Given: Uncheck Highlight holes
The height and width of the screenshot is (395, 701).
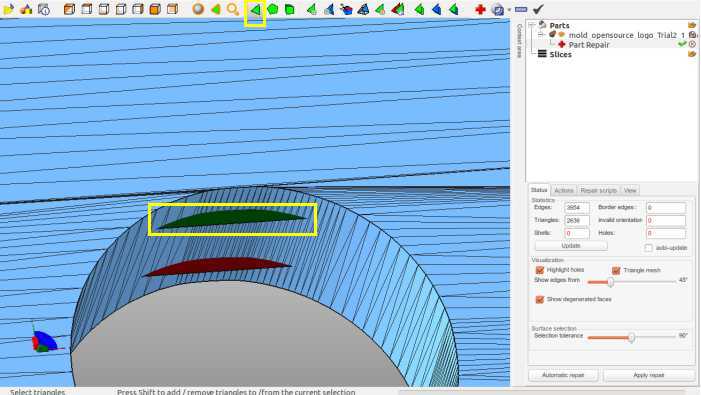Looking at the screenshot, I should 540,270.
